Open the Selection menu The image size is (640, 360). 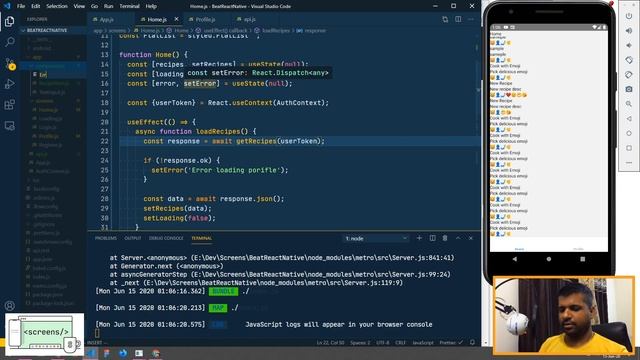(57, 6)
